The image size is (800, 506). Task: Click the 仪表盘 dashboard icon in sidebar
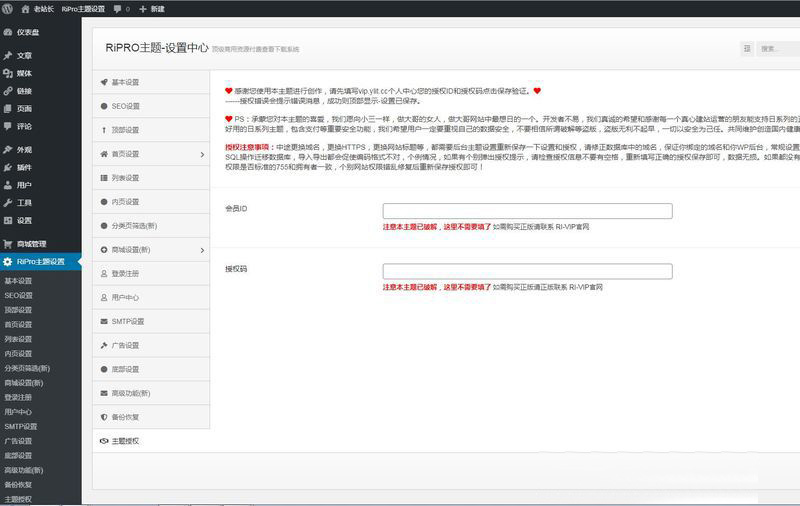[8, 32]
